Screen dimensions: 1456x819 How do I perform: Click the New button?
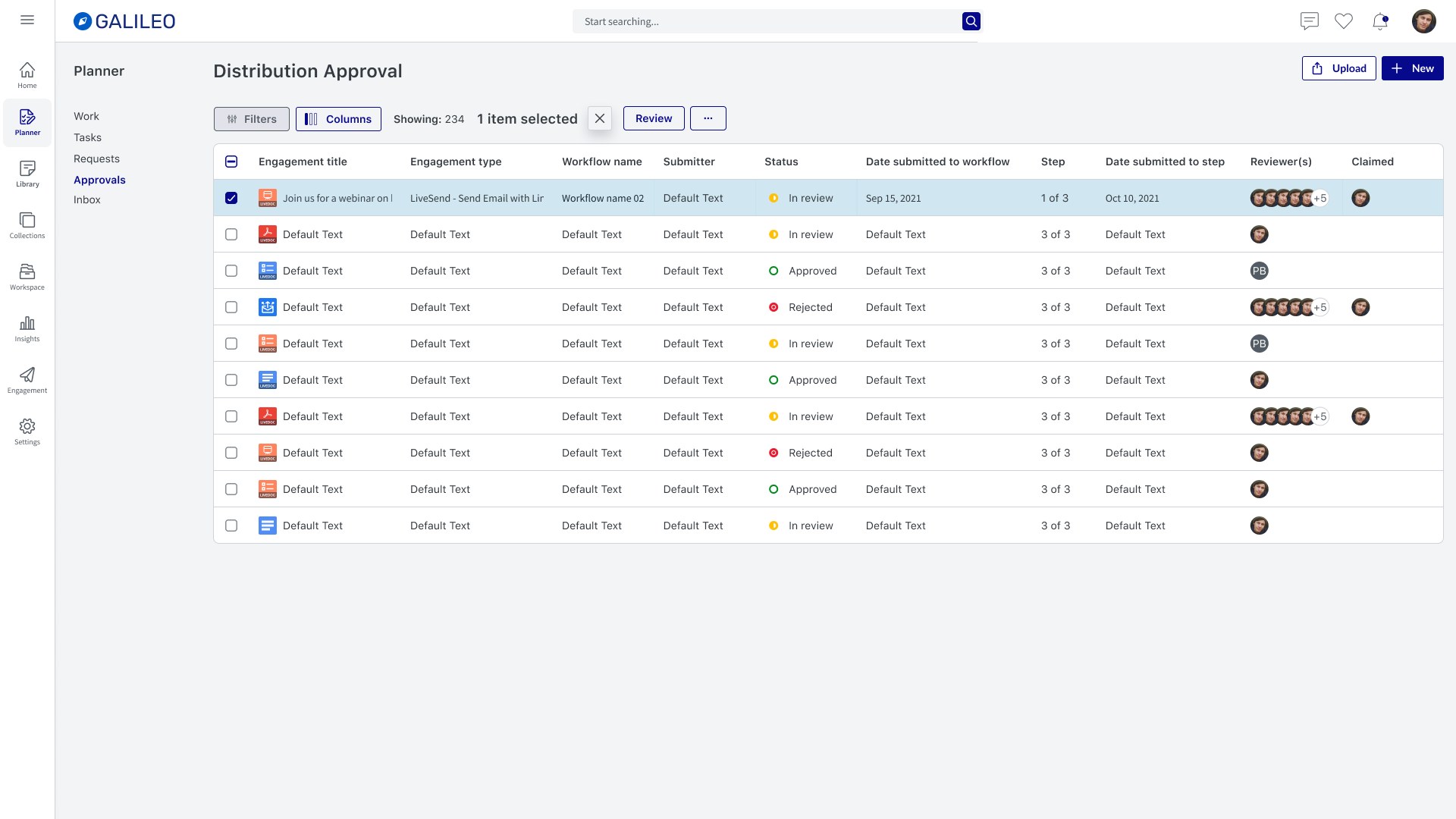point(1412,68)
